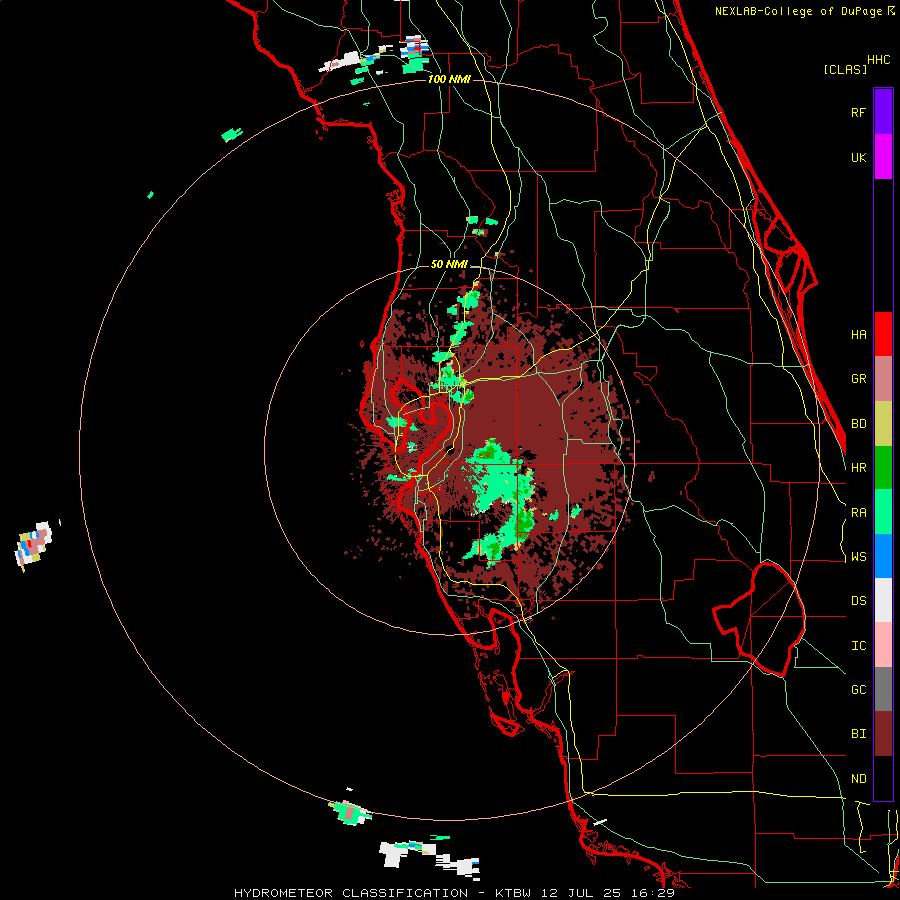This screenshot has width=900, height=900.
Task: Click the RA light green legend swatch
Action: pyautogui.click(x=883, y=512)
